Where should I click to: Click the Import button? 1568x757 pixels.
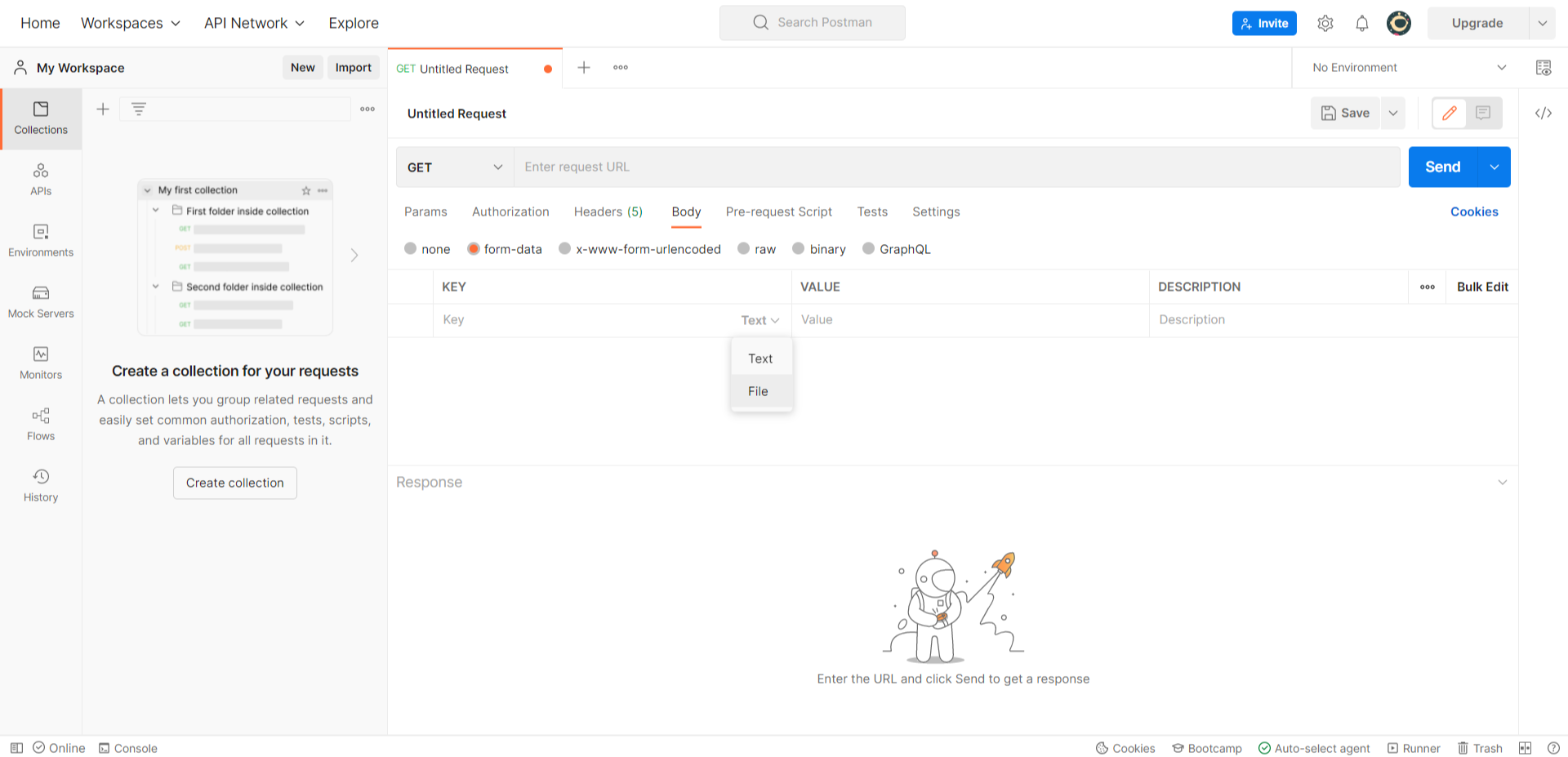coord(354,68)
